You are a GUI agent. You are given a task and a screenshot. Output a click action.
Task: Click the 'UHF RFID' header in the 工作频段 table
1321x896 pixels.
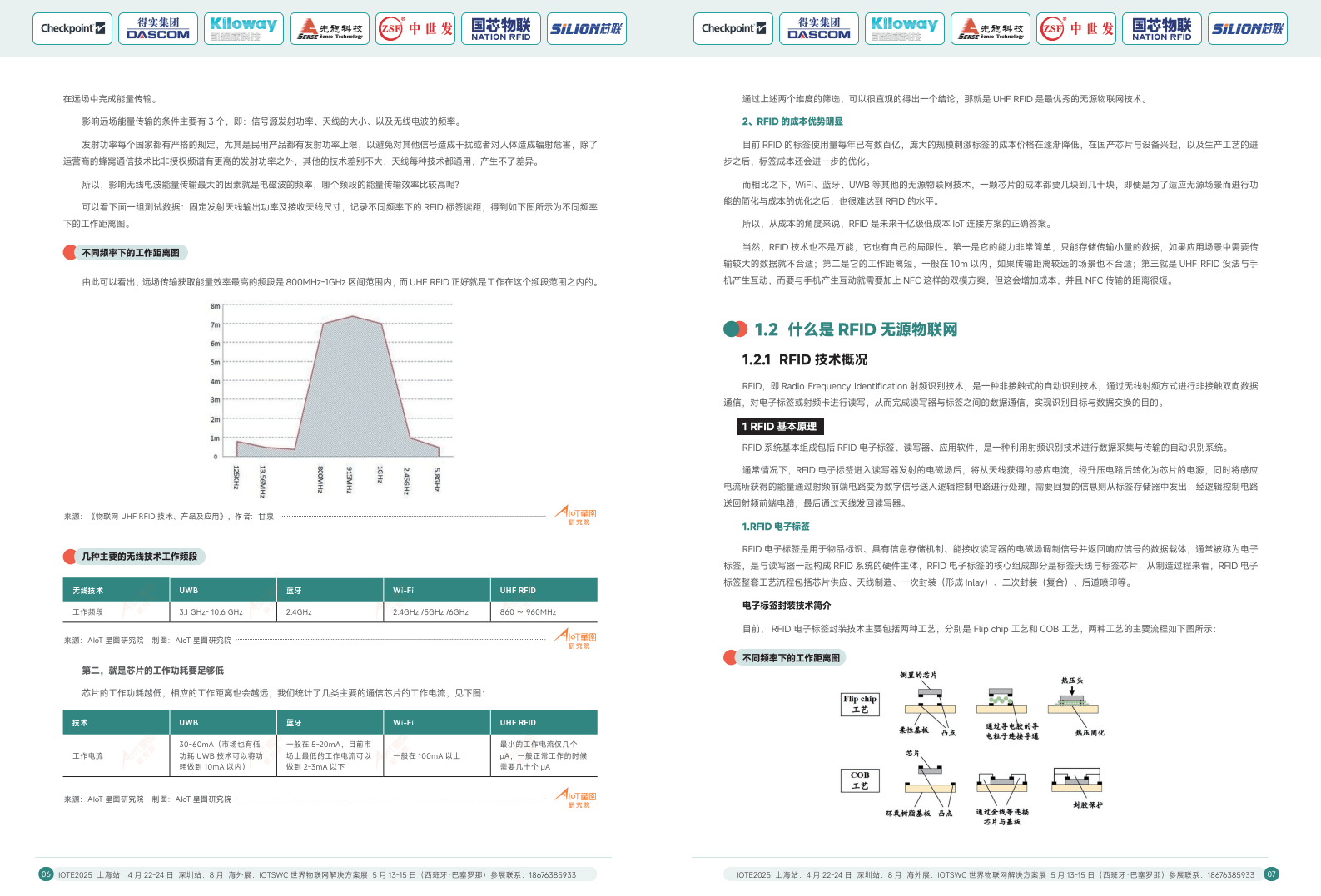(x=544, y=590)
